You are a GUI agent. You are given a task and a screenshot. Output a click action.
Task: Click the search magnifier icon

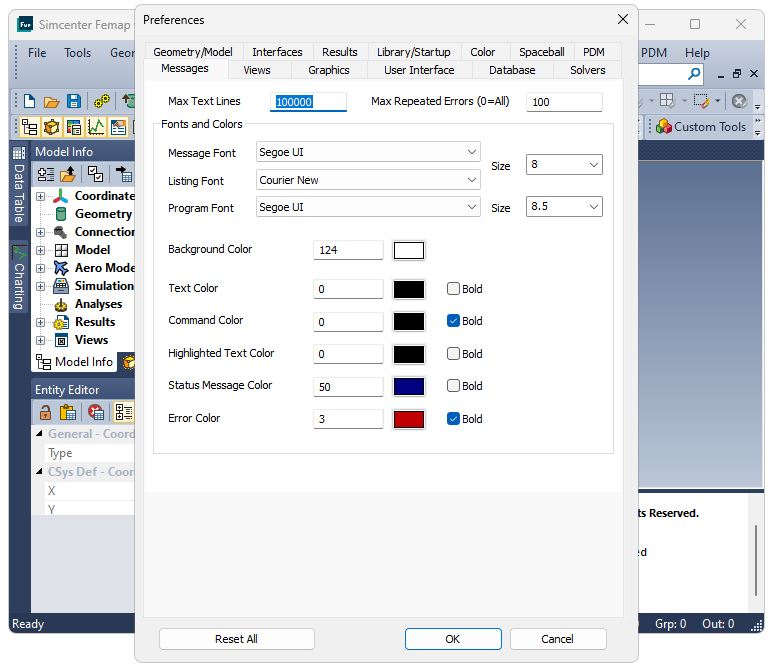tap(694, 74)
